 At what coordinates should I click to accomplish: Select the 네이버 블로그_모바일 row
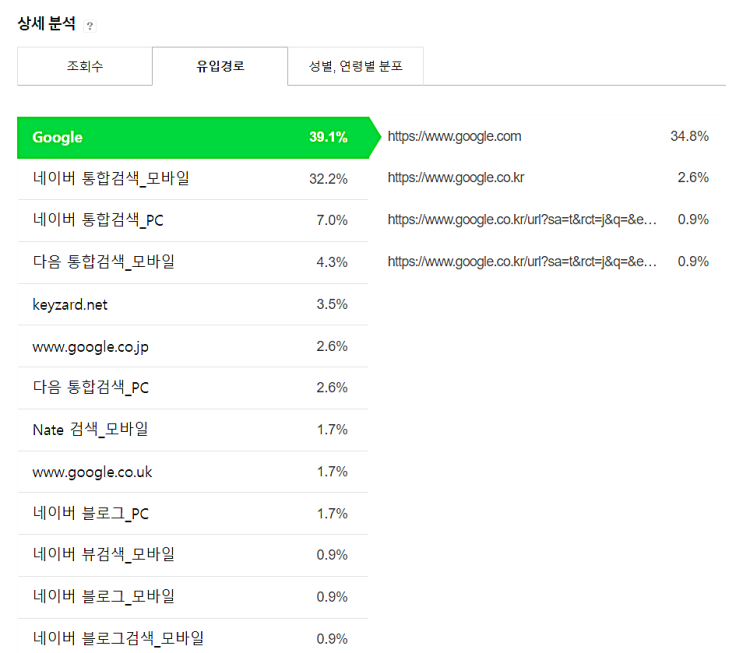(193, 597)
